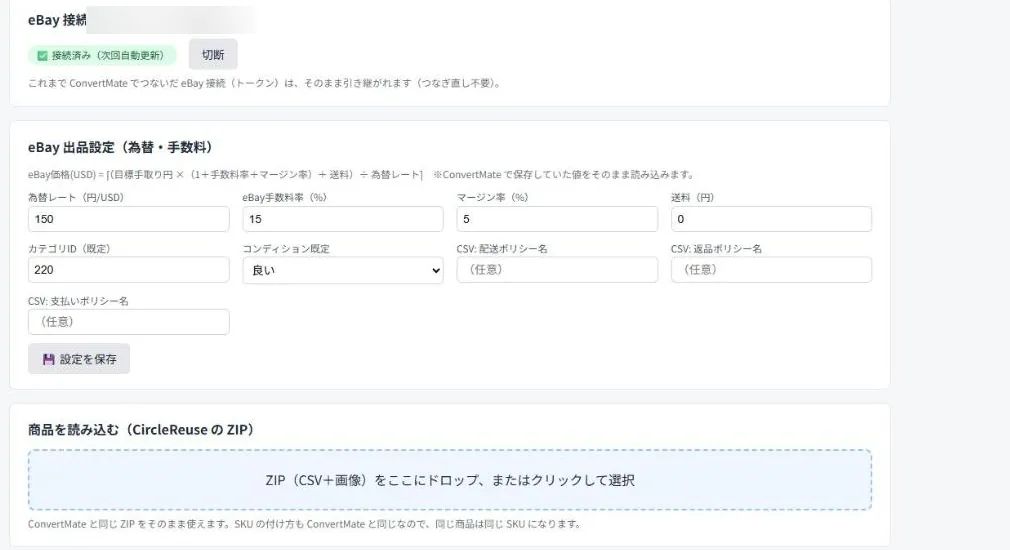Click the green checkmark icon in the connection badge

(42, 55)
